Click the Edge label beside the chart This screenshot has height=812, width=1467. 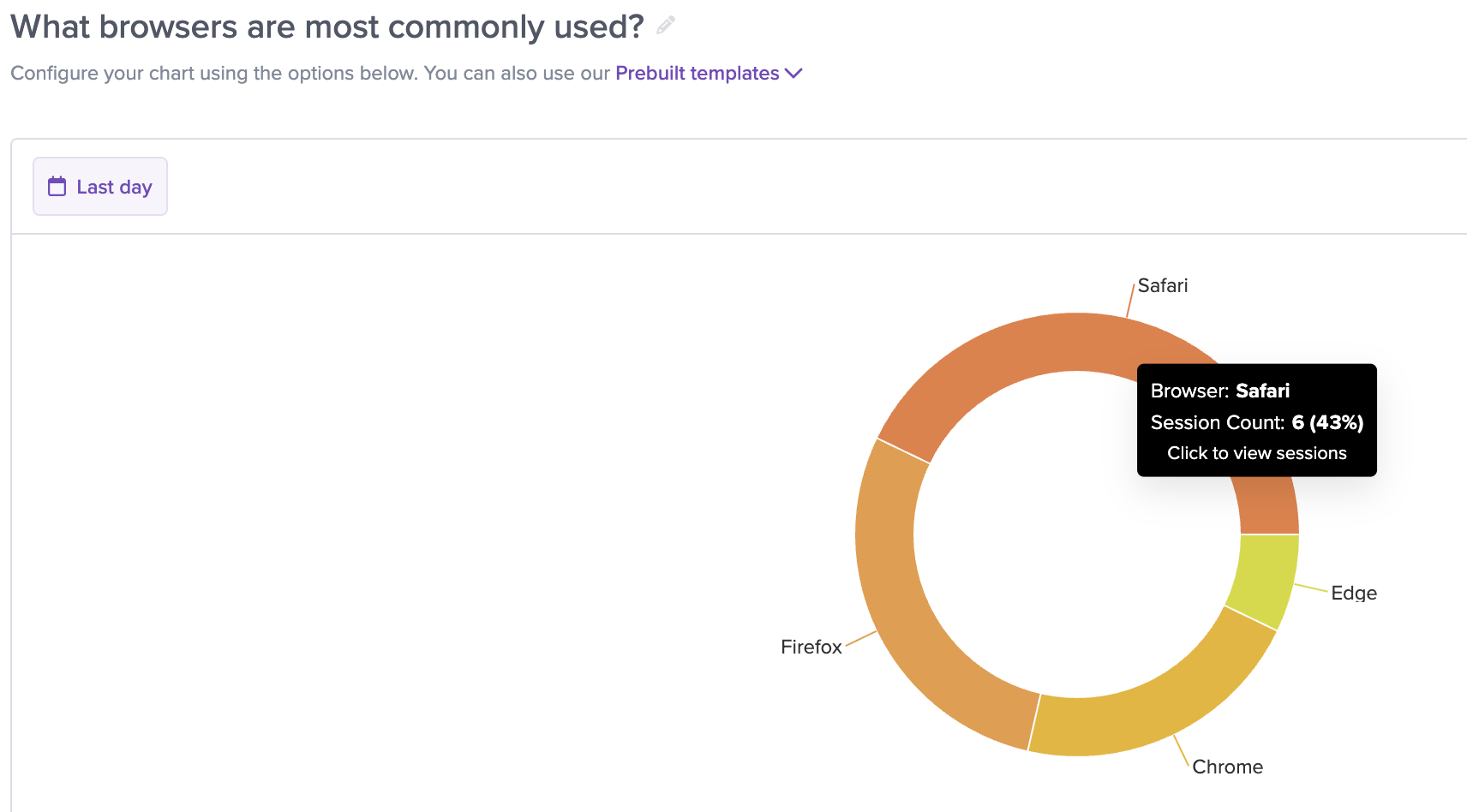point(1354,594)
